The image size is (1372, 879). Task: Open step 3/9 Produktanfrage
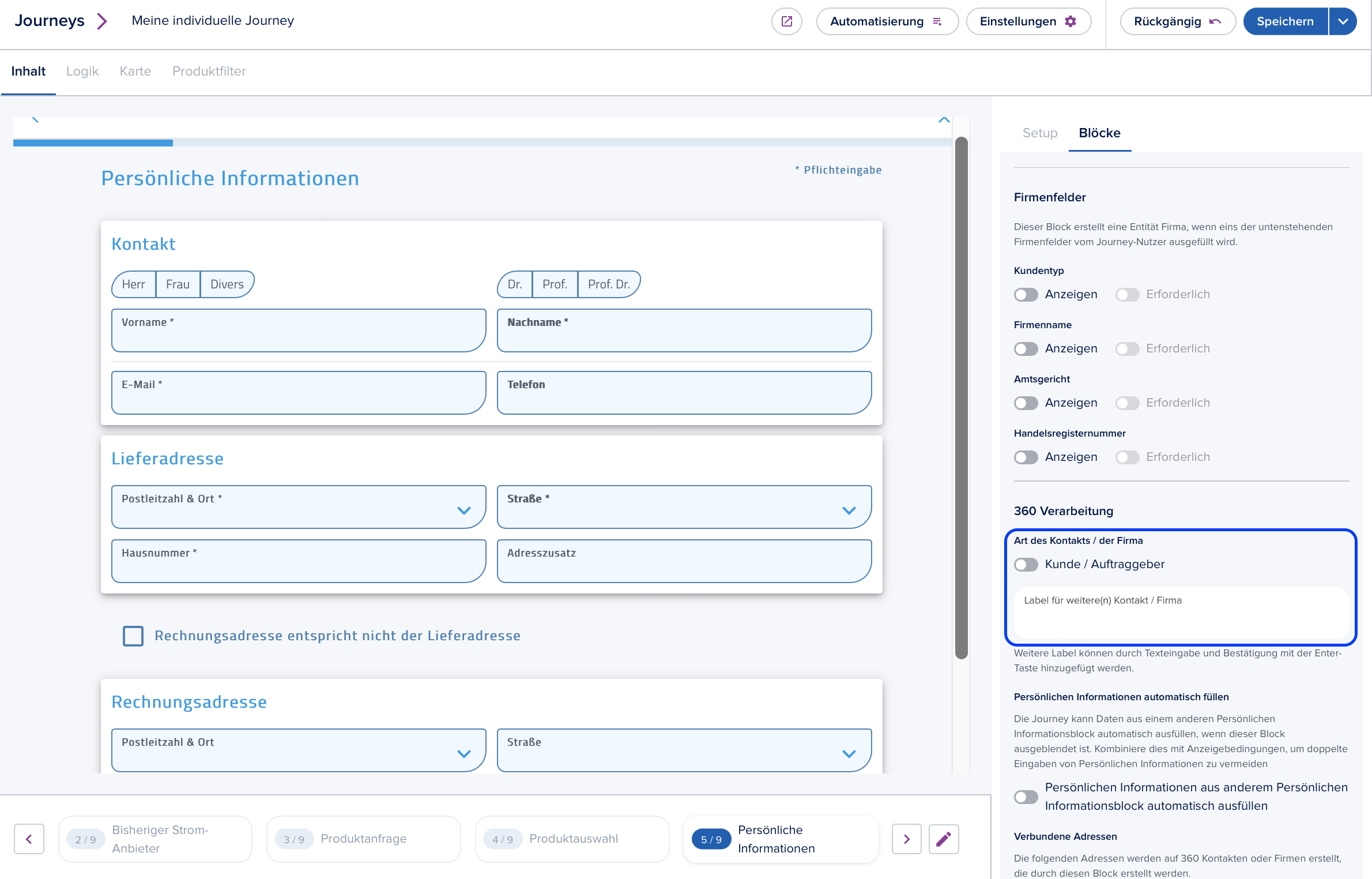pos(363,839)
